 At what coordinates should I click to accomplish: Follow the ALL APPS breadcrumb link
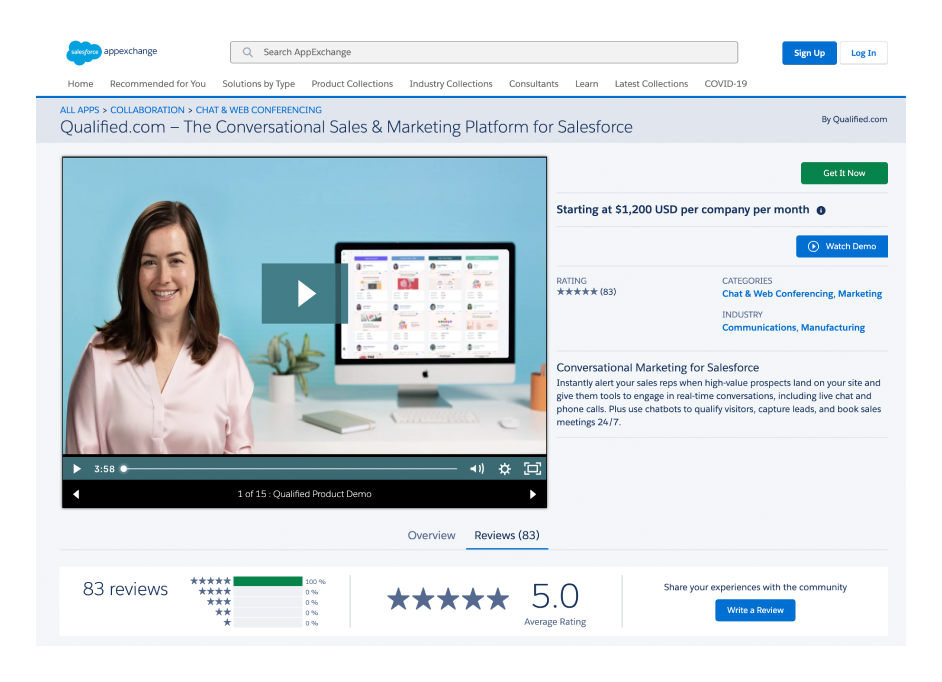click(79, 110)
